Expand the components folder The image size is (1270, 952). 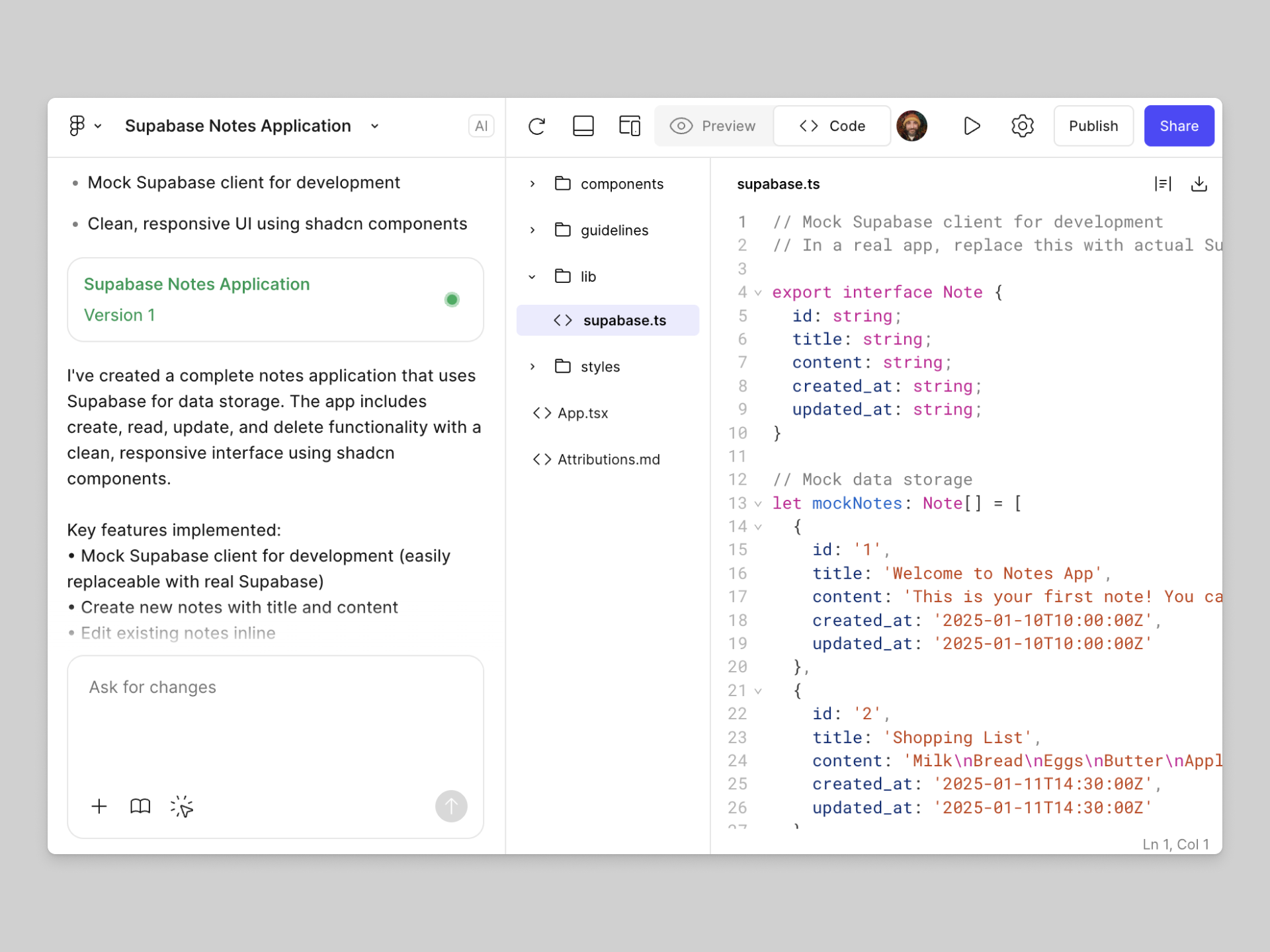coord(532,184)
